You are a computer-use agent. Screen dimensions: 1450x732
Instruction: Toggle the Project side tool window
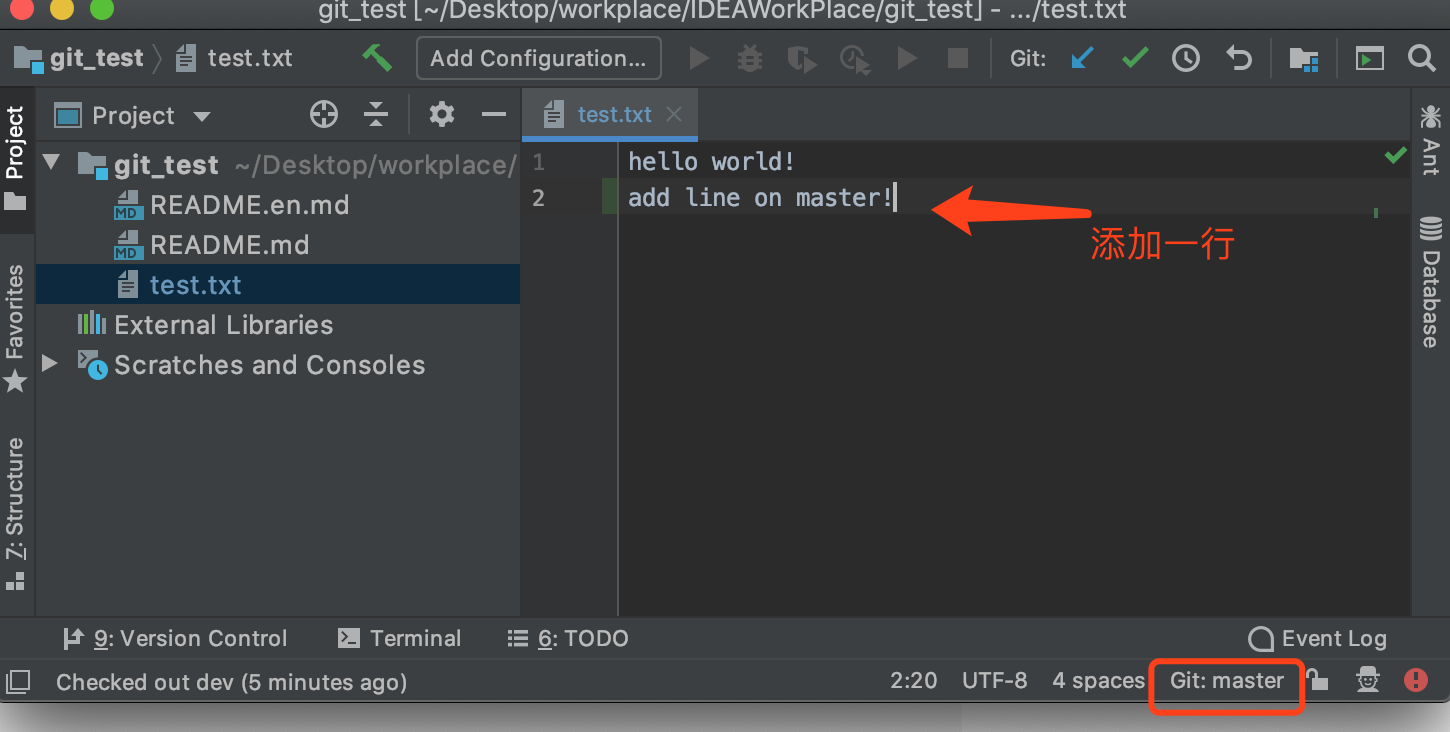pyautogui.click(x=15, y=160)
